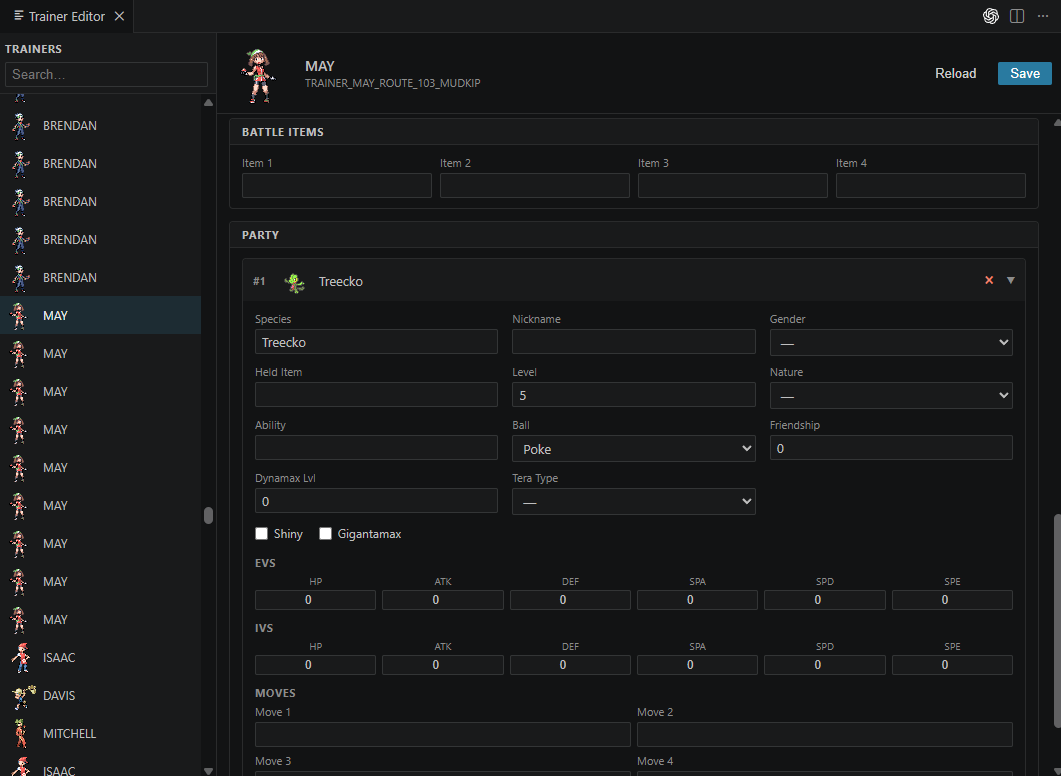Click the battle Item 2 field
The width and height of the screenshot is (1061, 776).
535,185
